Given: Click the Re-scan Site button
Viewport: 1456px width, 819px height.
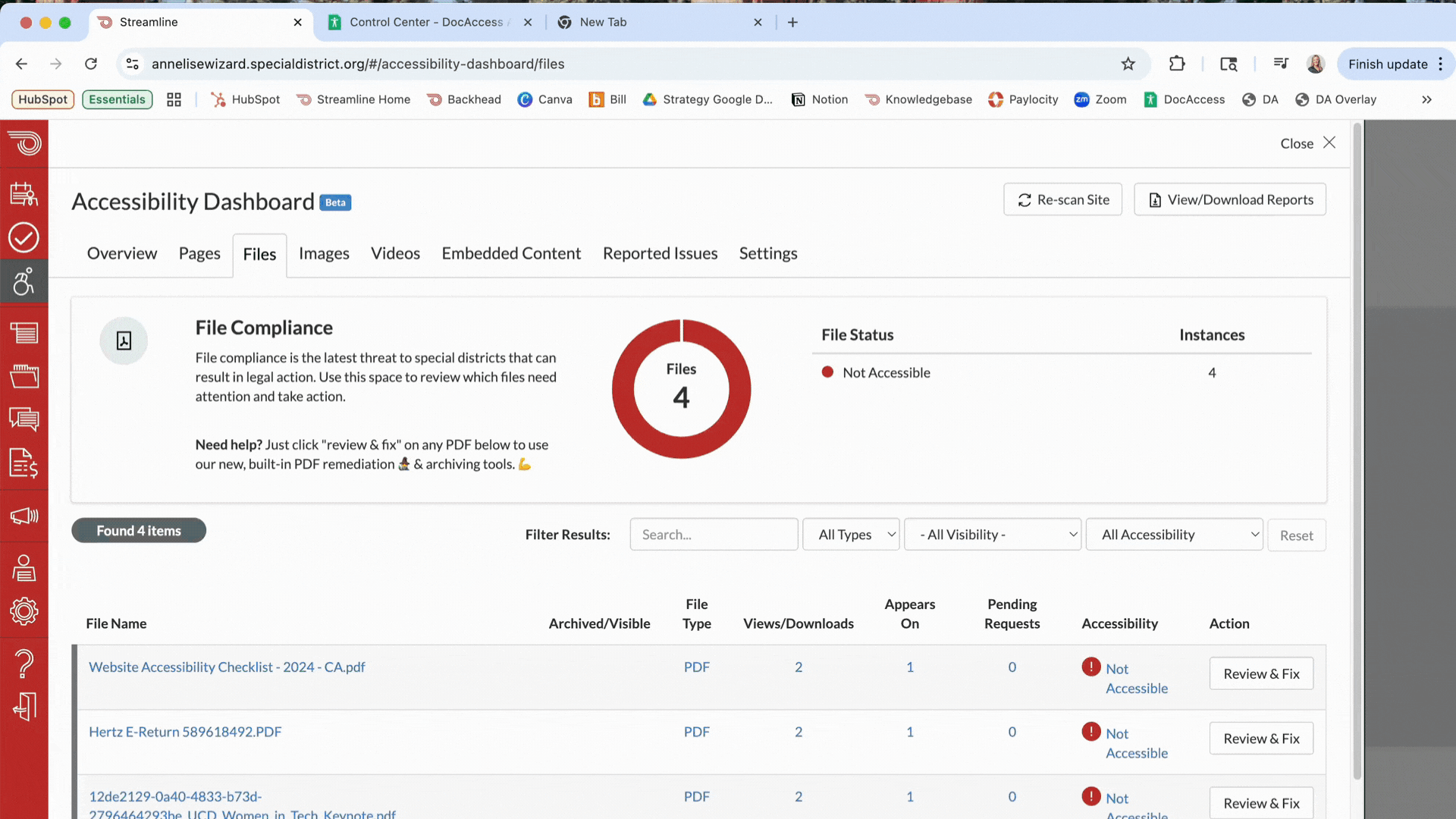Looking at the screenshot, I should (x=1062, y=199).
